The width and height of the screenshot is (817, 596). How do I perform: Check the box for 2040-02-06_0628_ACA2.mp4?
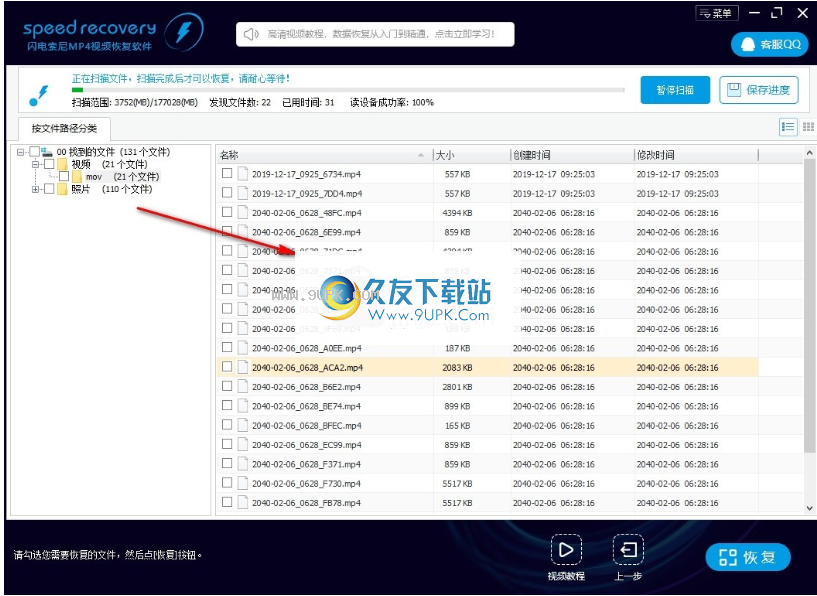point(227,366)
